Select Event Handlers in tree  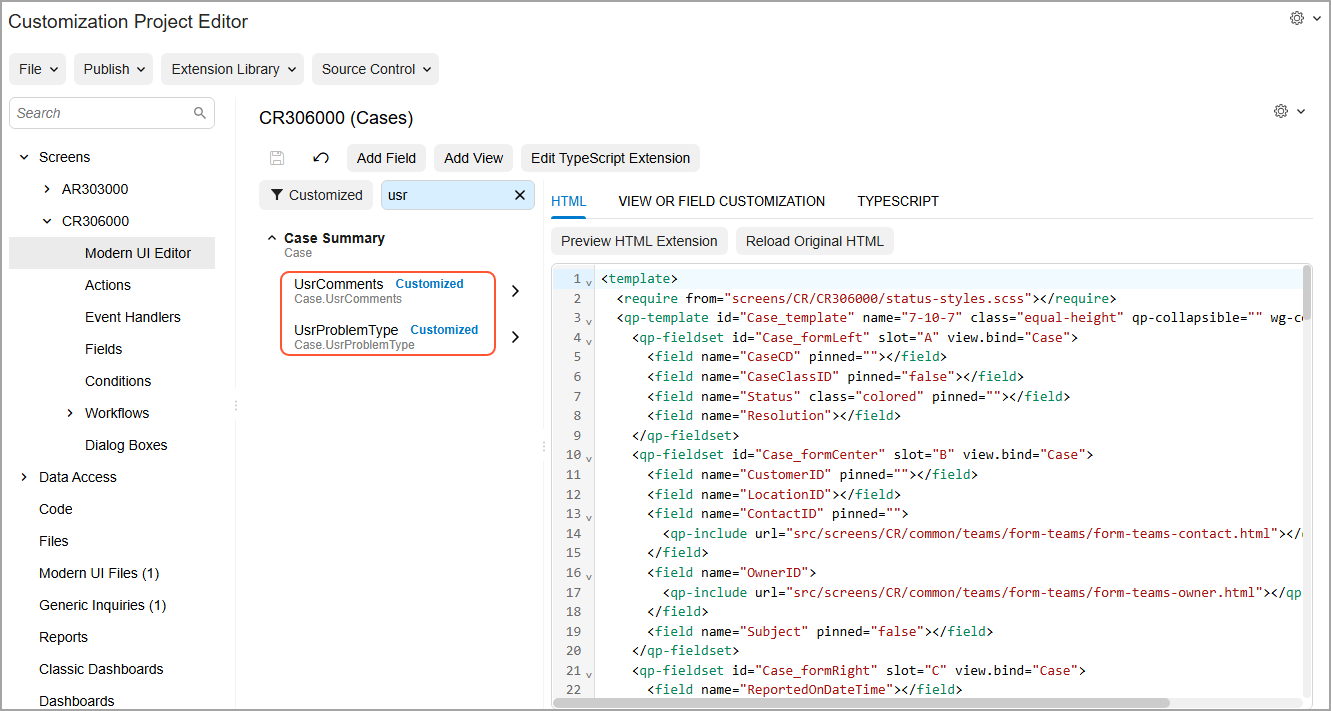(133, 317)
